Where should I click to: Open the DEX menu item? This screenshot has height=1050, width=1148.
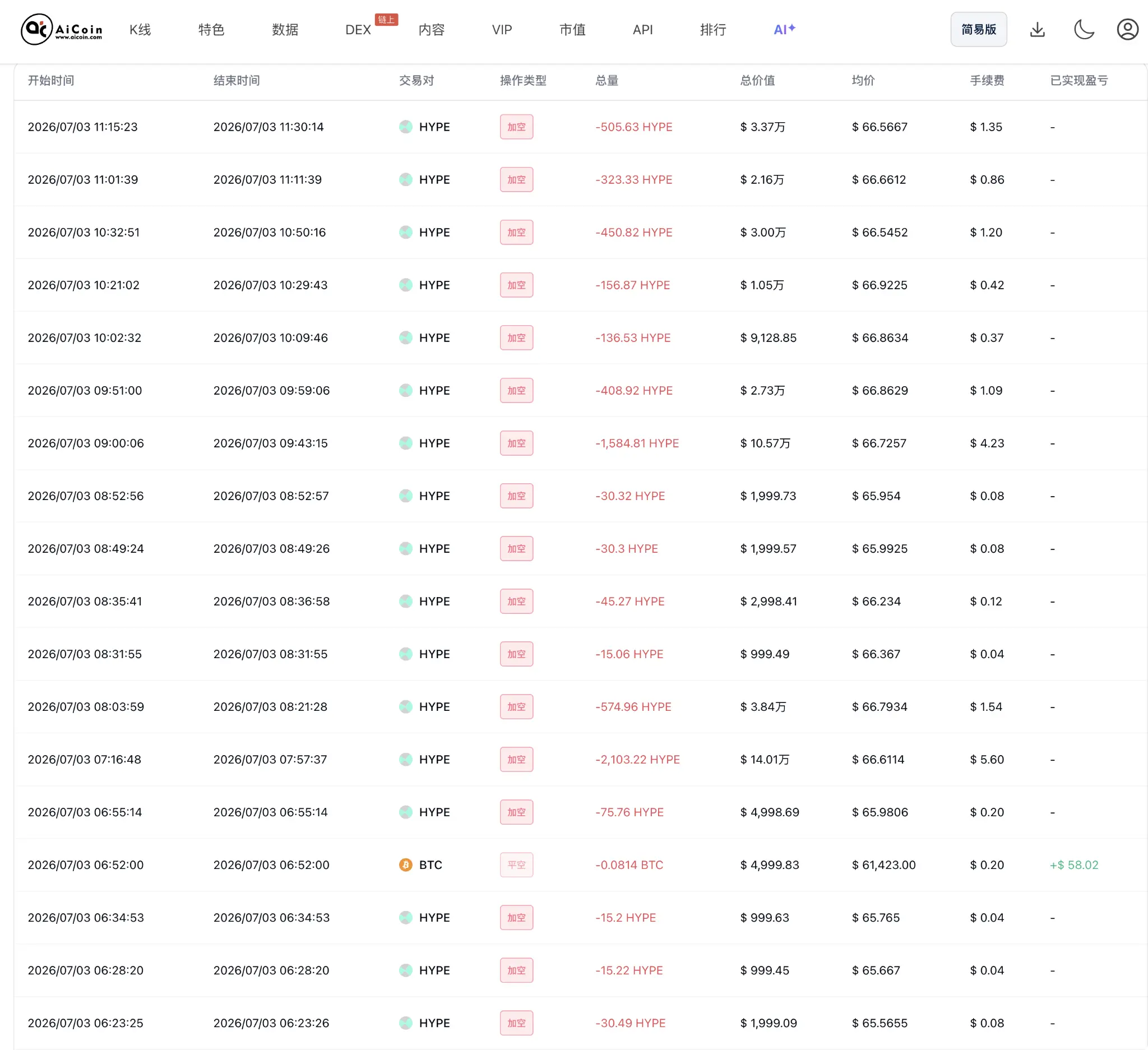358,30
